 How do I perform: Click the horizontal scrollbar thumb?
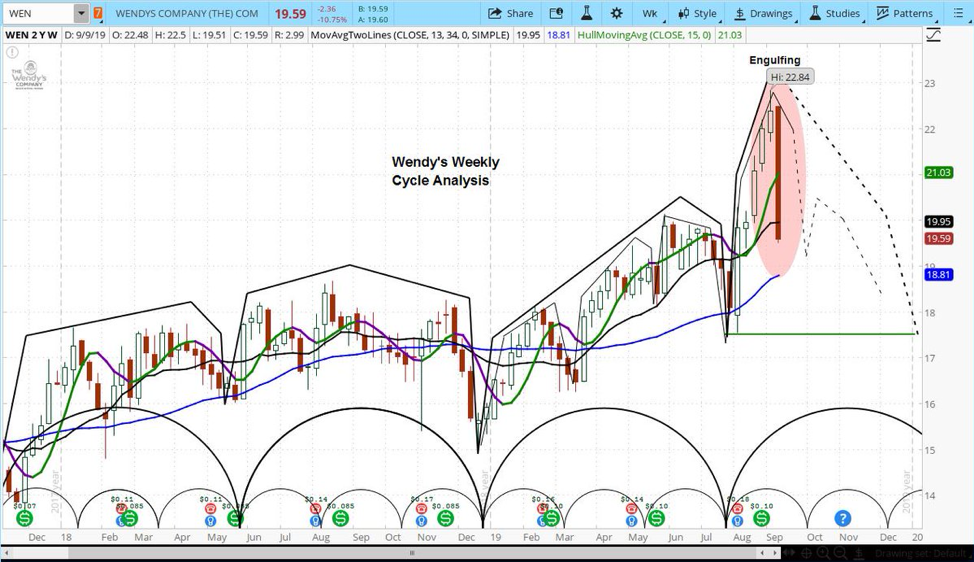click(x=411, y=553)
